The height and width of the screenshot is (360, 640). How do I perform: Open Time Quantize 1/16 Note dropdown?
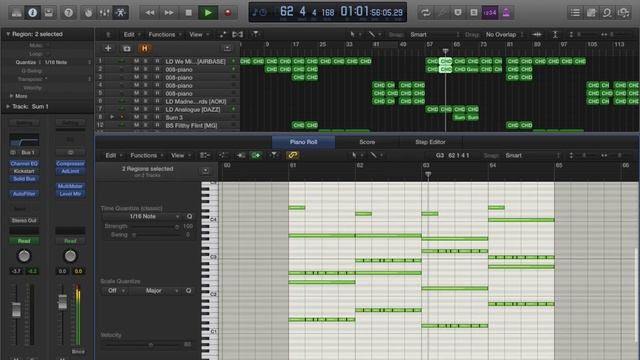coord(142,216)
